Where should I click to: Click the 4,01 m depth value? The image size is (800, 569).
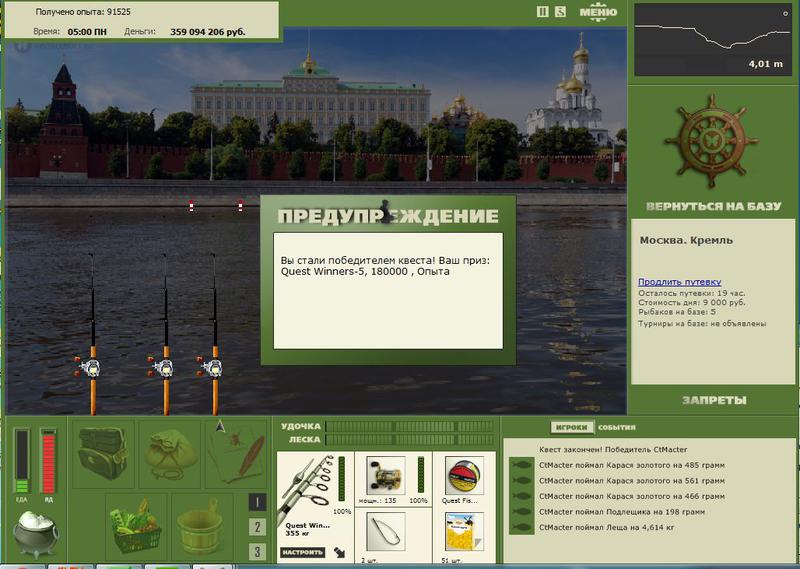pos(765,64)
